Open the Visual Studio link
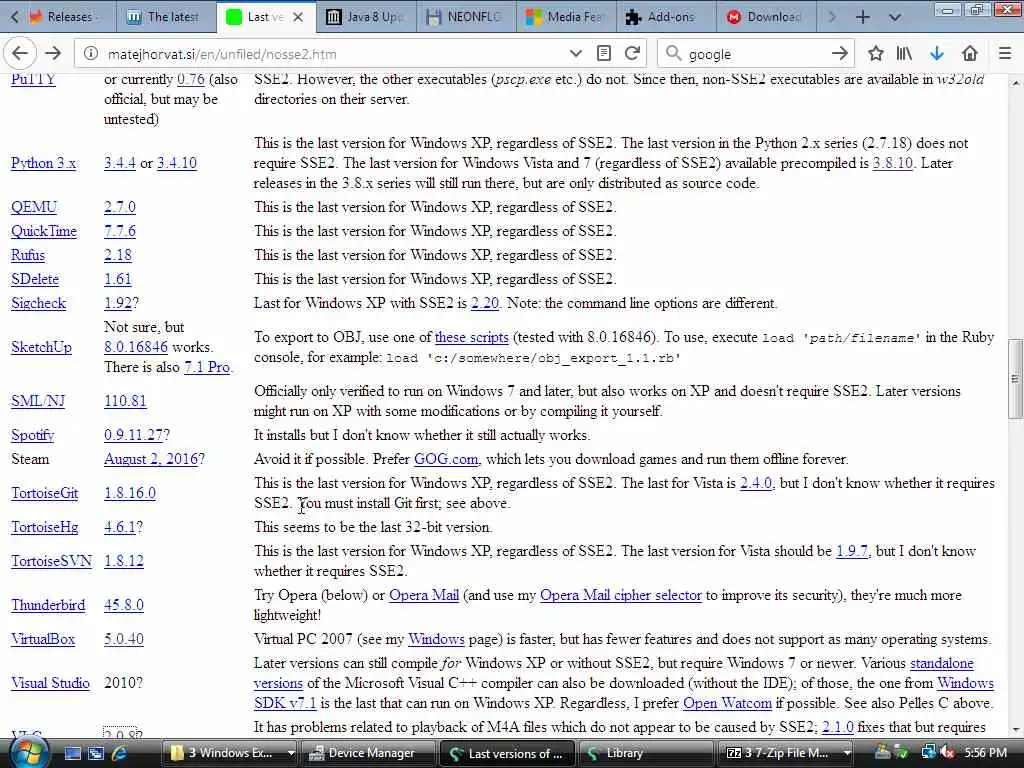The image size is (1024, 768). click(x=50, y=683)
